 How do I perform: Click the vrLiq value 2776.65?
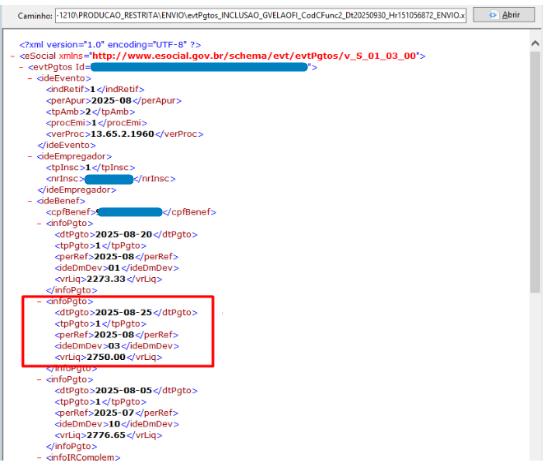point(106,435)
